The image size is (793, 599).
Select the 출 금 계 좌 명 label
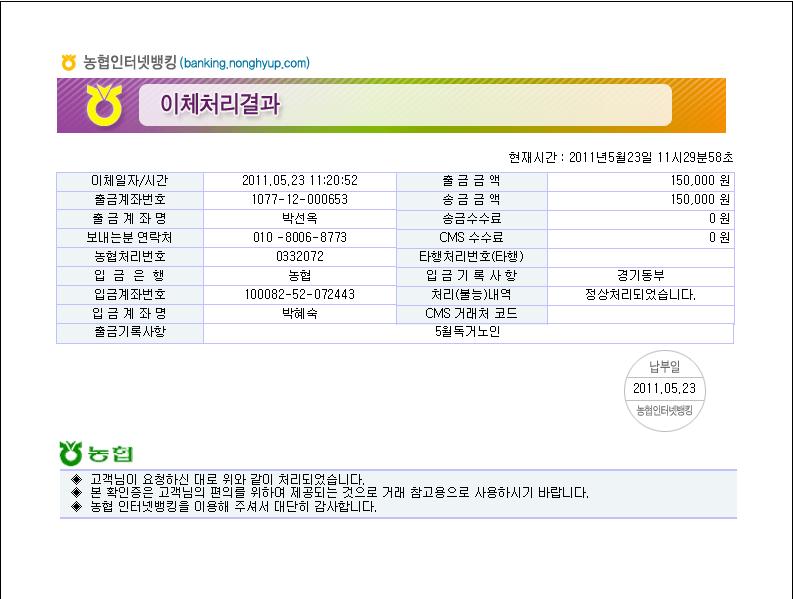click(130, 219)
